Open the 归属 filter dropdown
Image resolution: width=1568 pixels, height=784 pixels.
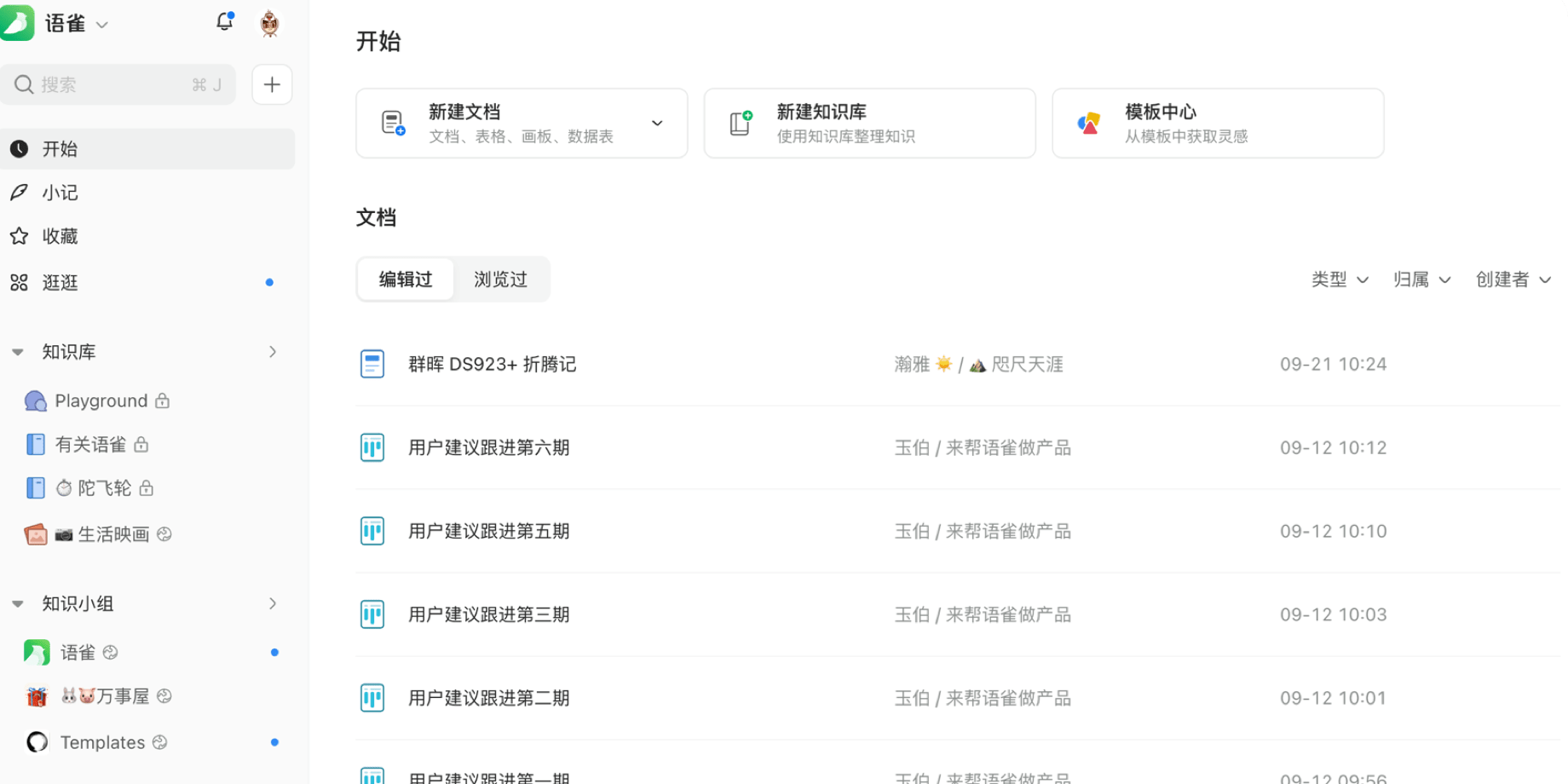click(1421, 280)
